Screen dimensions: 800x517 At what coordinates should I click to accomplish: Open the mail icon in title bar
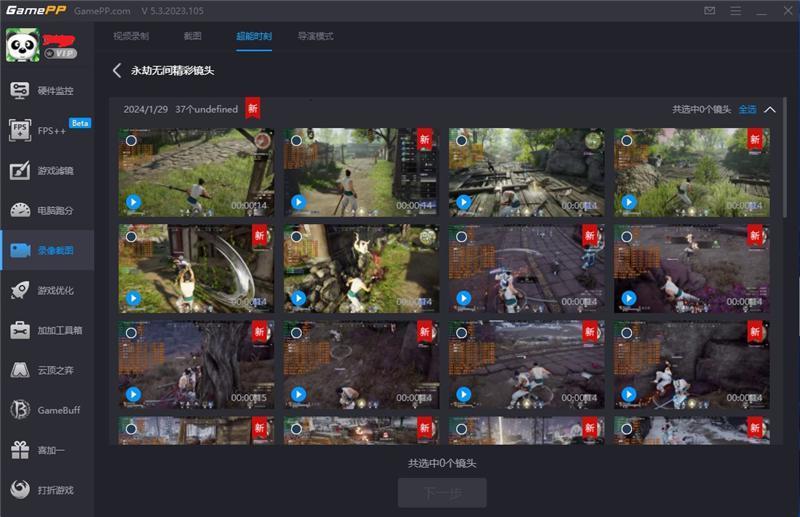click(709, 11)
